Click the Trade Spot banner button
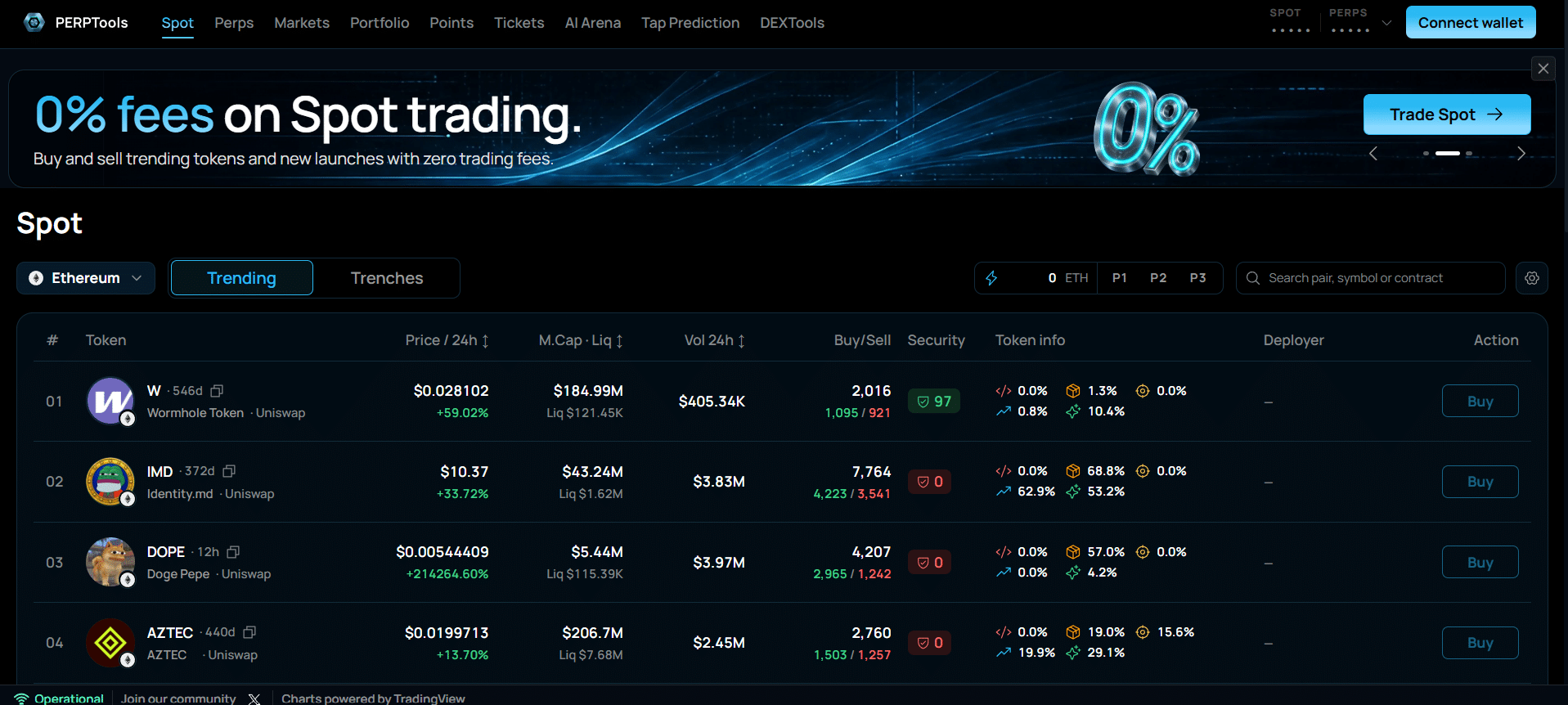1568x705 pixels. coord(1447,115)
